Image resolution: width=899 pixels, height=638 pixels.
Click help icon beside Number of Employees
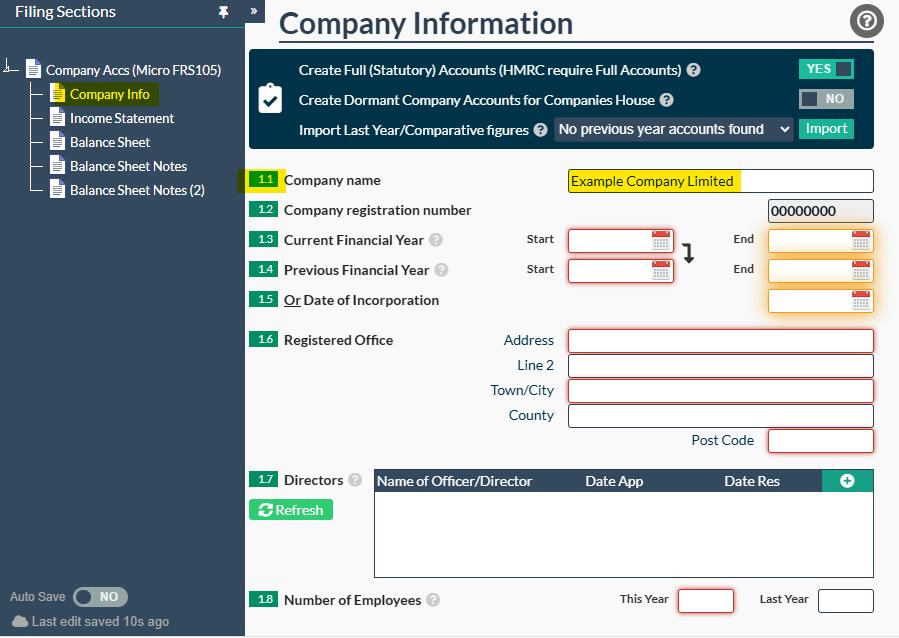pos(433,600)
